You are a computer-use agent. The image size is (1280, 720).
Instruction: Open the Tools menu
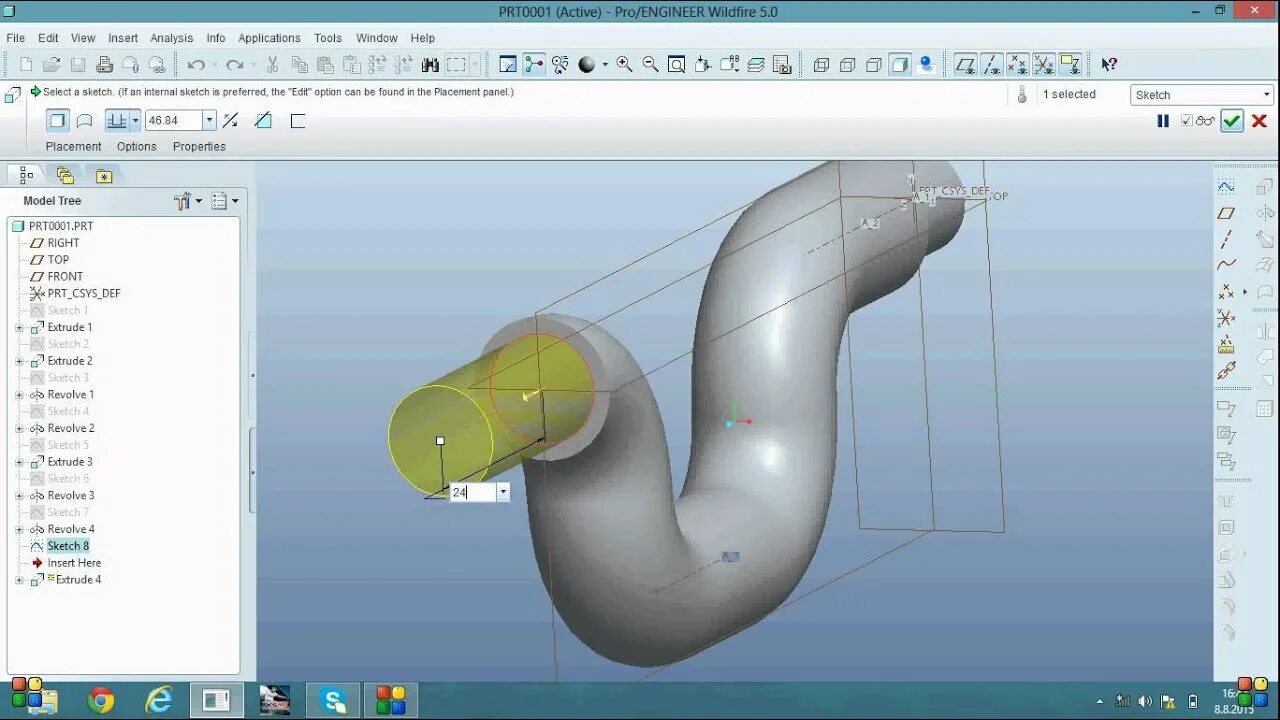(328, 38)
